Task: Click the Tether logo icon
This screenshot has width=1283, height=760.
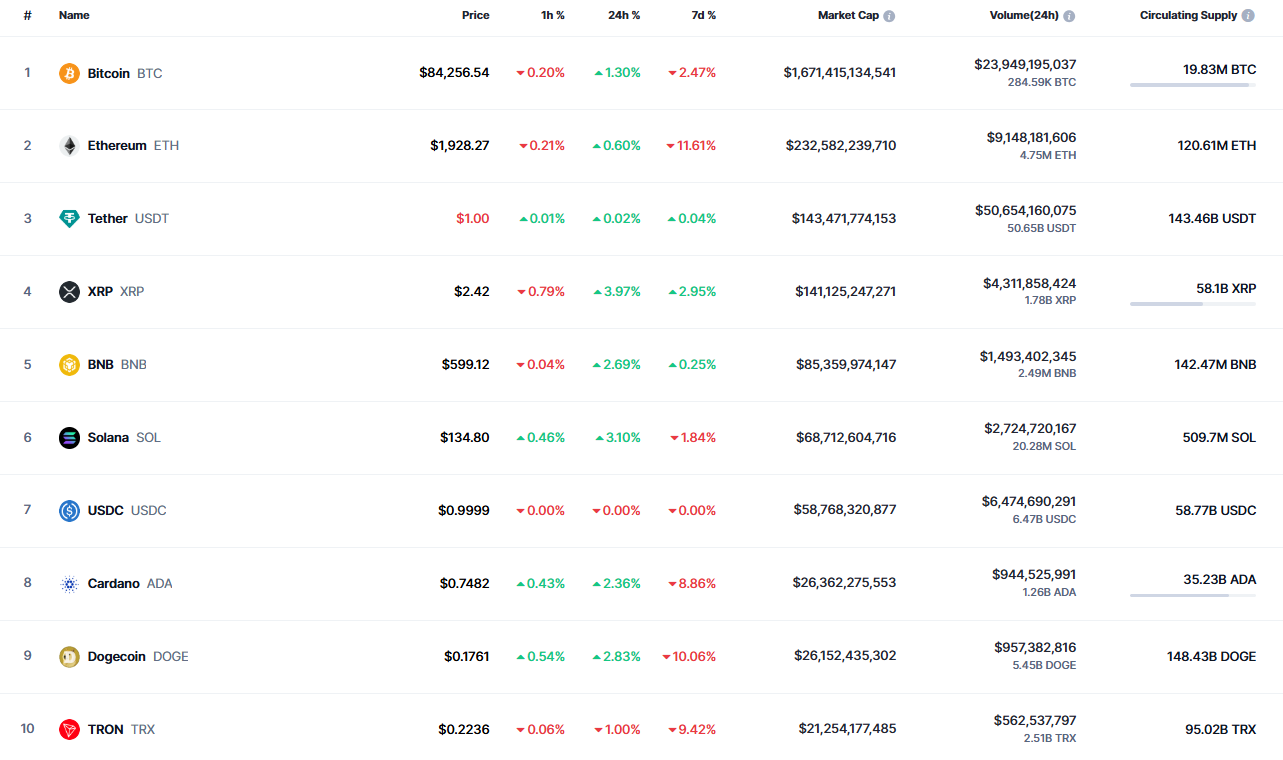Action: click(69, 219)
